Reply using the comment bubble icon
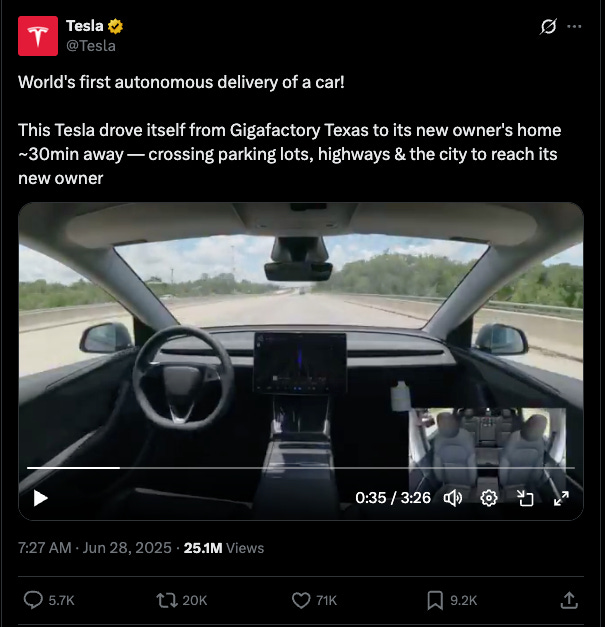 tap(33, 600)
